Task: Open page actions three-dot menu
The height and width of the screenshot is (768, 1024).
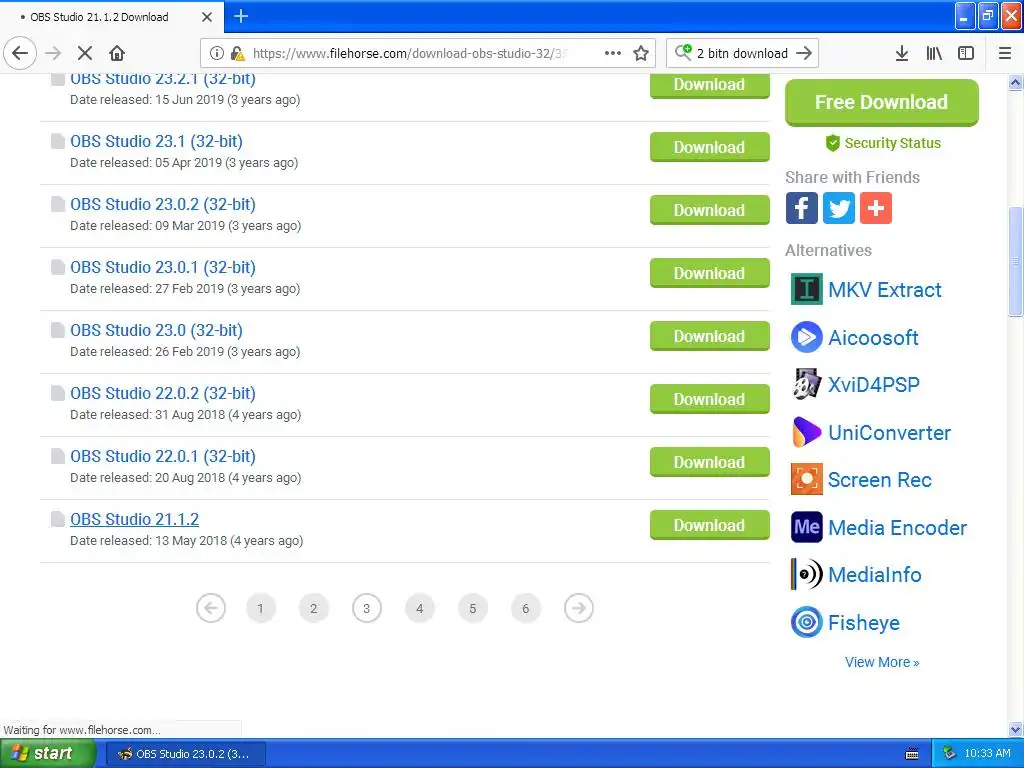Action: click(613, 53)
